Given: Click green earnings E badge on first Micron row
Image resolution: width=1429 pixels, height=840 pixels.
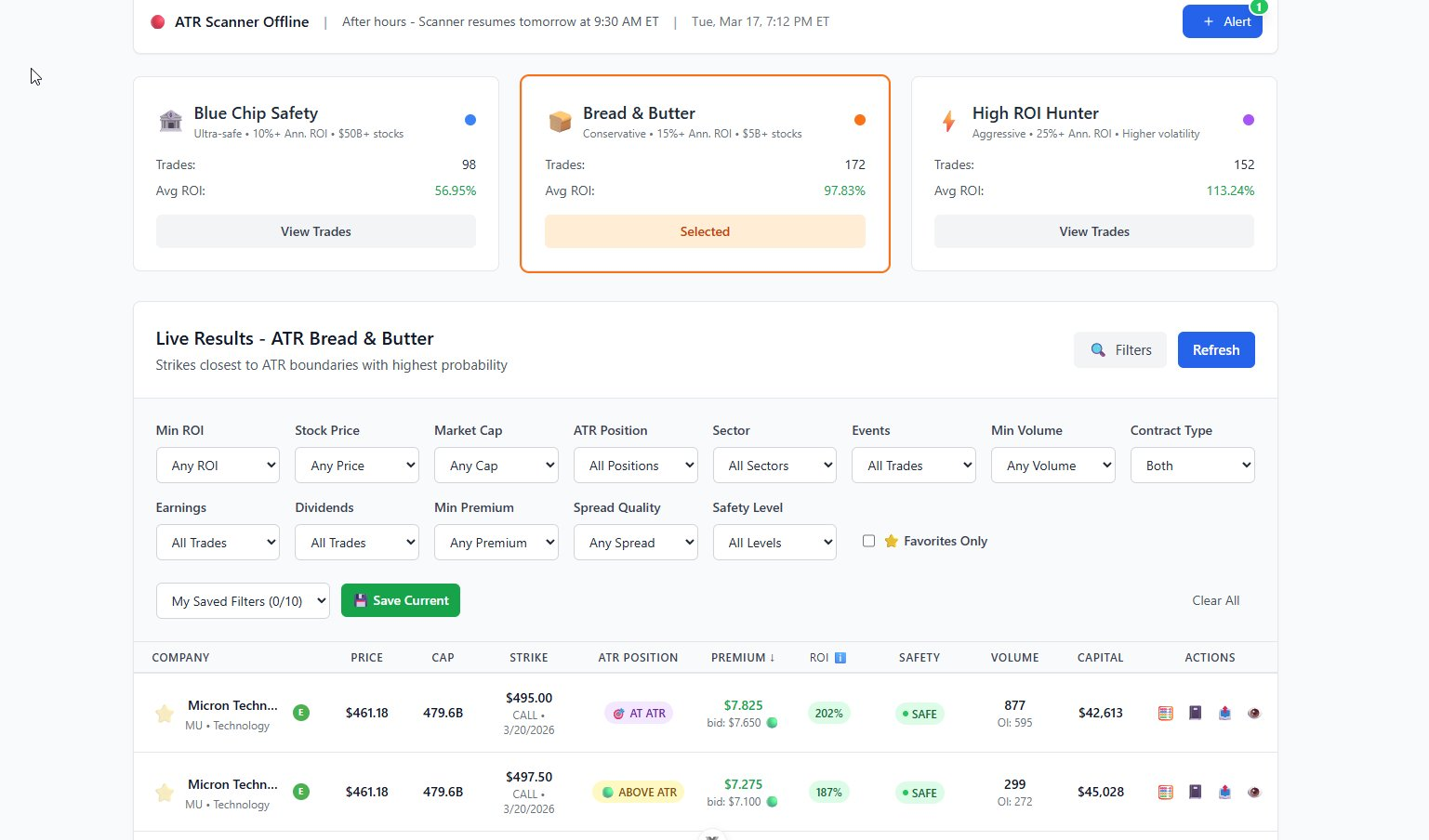Looking at the screenshot, I should pos(301,713).
